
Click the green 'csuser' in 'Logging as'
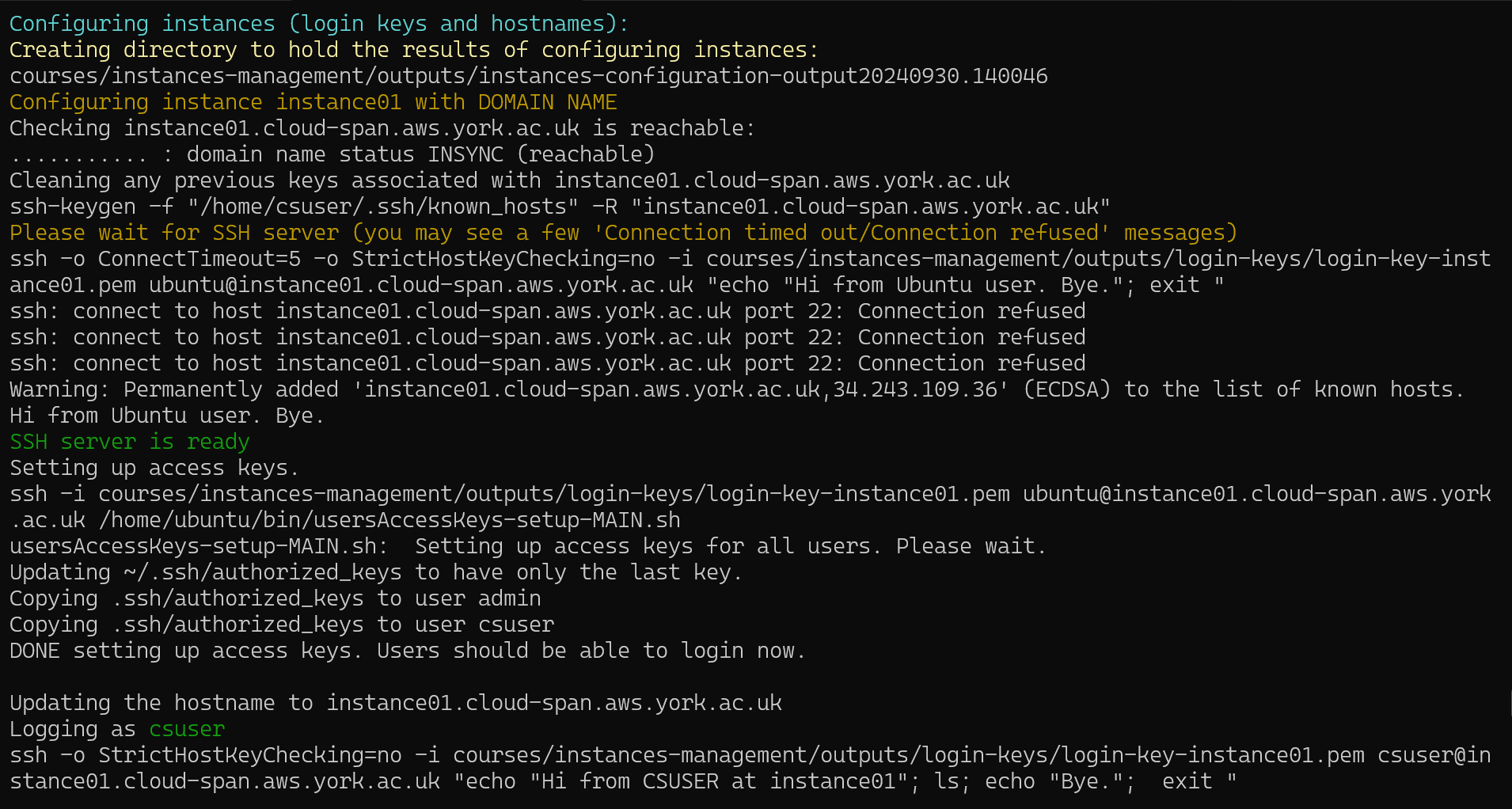pos(187,729)
